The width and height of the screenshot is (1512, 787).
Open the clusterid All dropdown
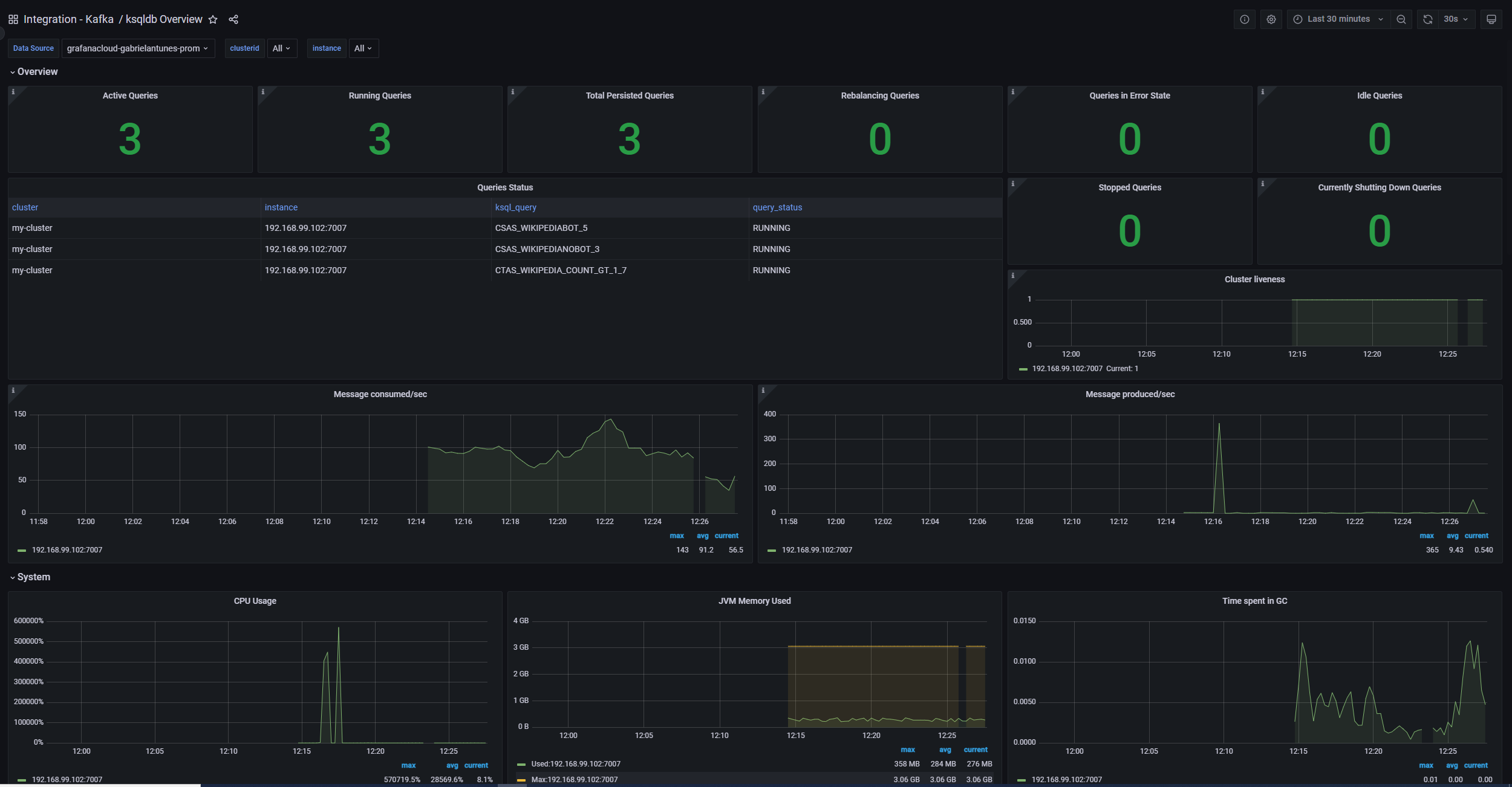[x=281, y=48]
